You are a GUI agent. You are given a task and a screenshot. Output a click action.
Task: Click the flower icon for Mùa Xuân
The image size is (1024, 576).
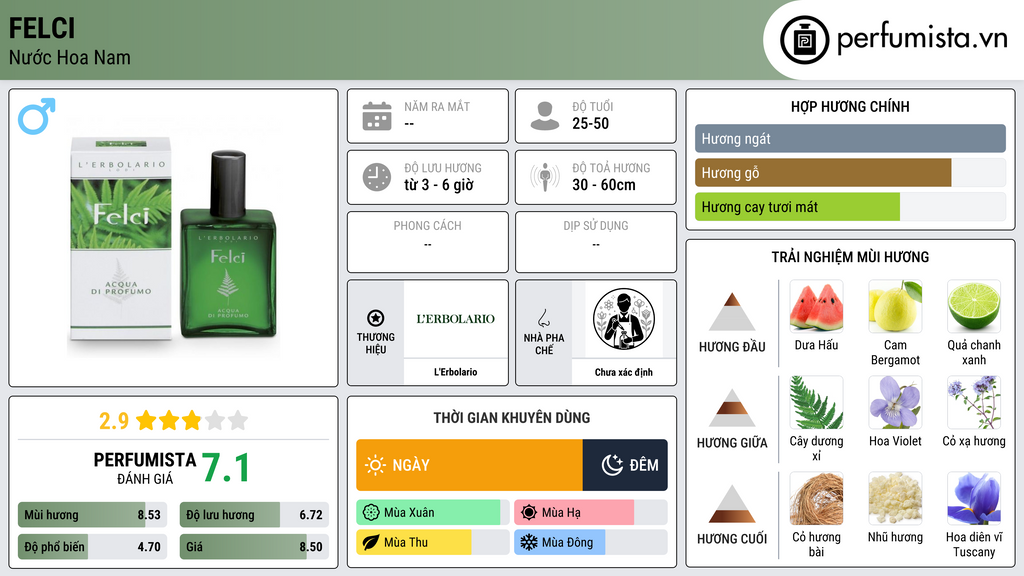click(371, 513)
